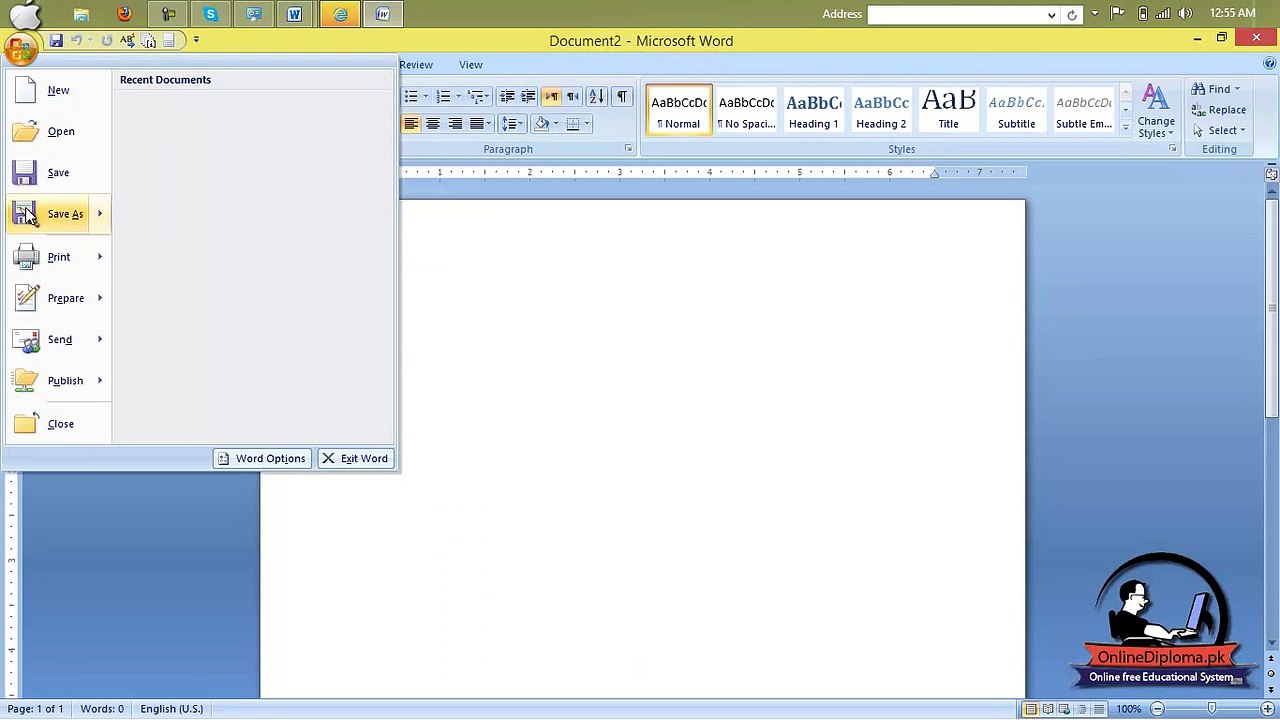Image resolution: width=1280 pixels, height=720 pixels.
Task: Open the Line Spacing dropdown
Action: 512,124
